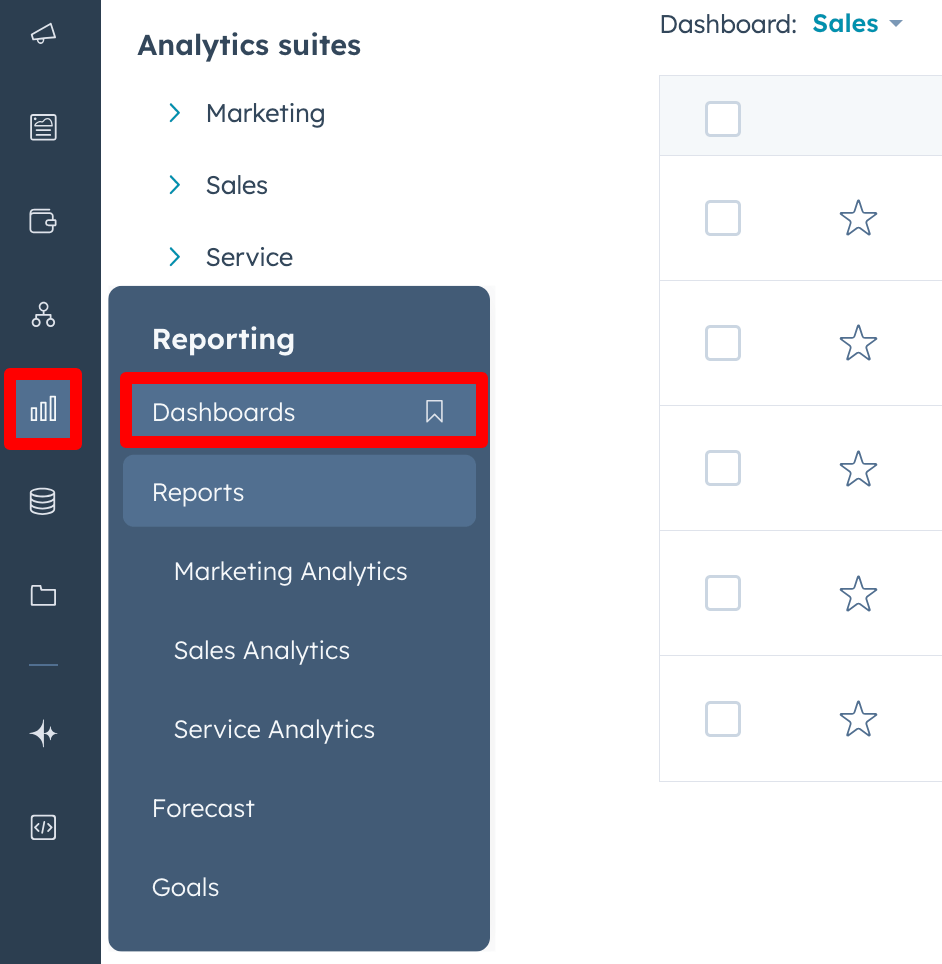Open the Dashboard Sales filter dropdown

tap(857, 24)
